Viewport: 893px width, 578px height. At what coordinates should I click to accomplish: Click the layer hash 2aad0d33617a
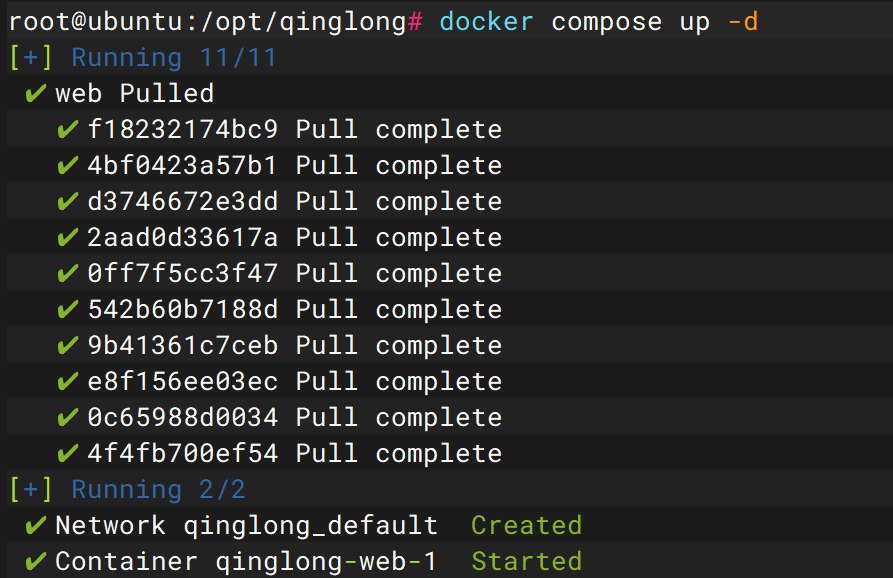click(x=183, y=238)
